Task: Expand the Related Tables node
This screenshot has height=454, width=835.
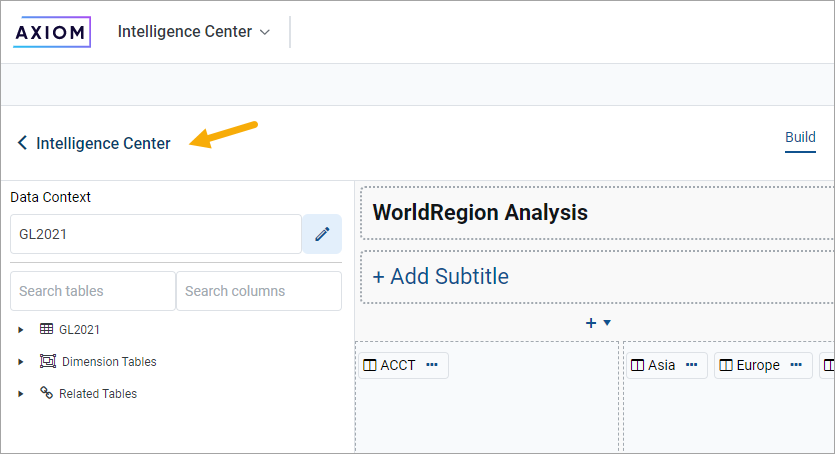Action: 21,393
